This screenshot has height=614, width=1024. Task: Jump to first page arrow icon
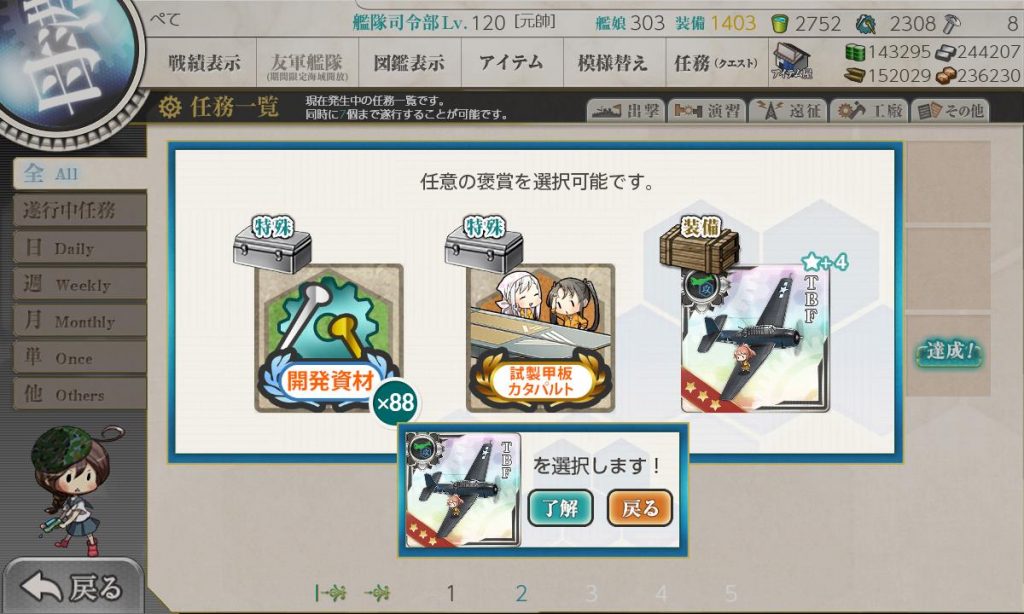pyautogui.click(x=330, y=593)
